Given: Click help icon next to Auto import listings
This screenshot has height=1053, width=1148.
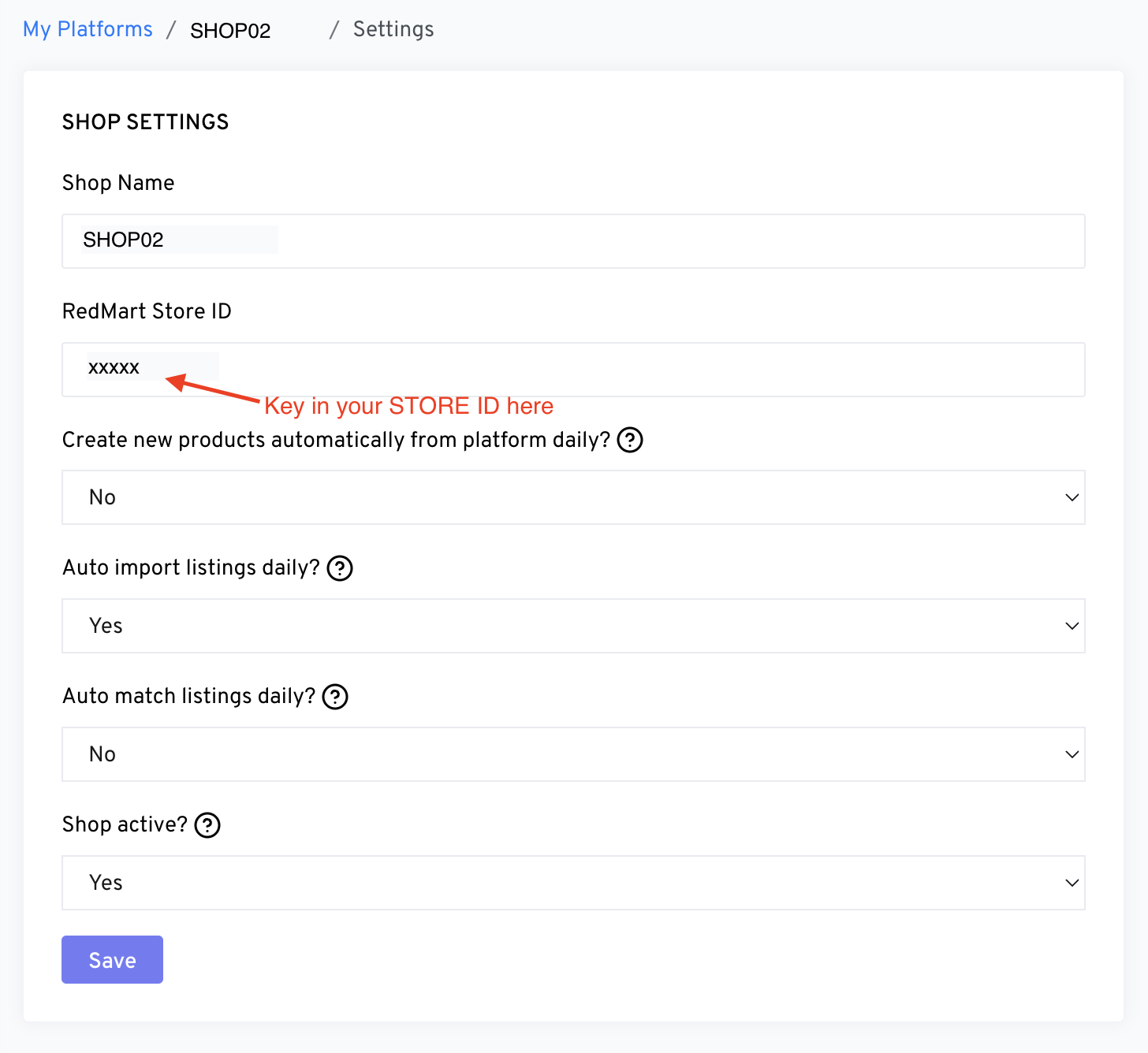Looking at the screenshot, I should [340, 568].
